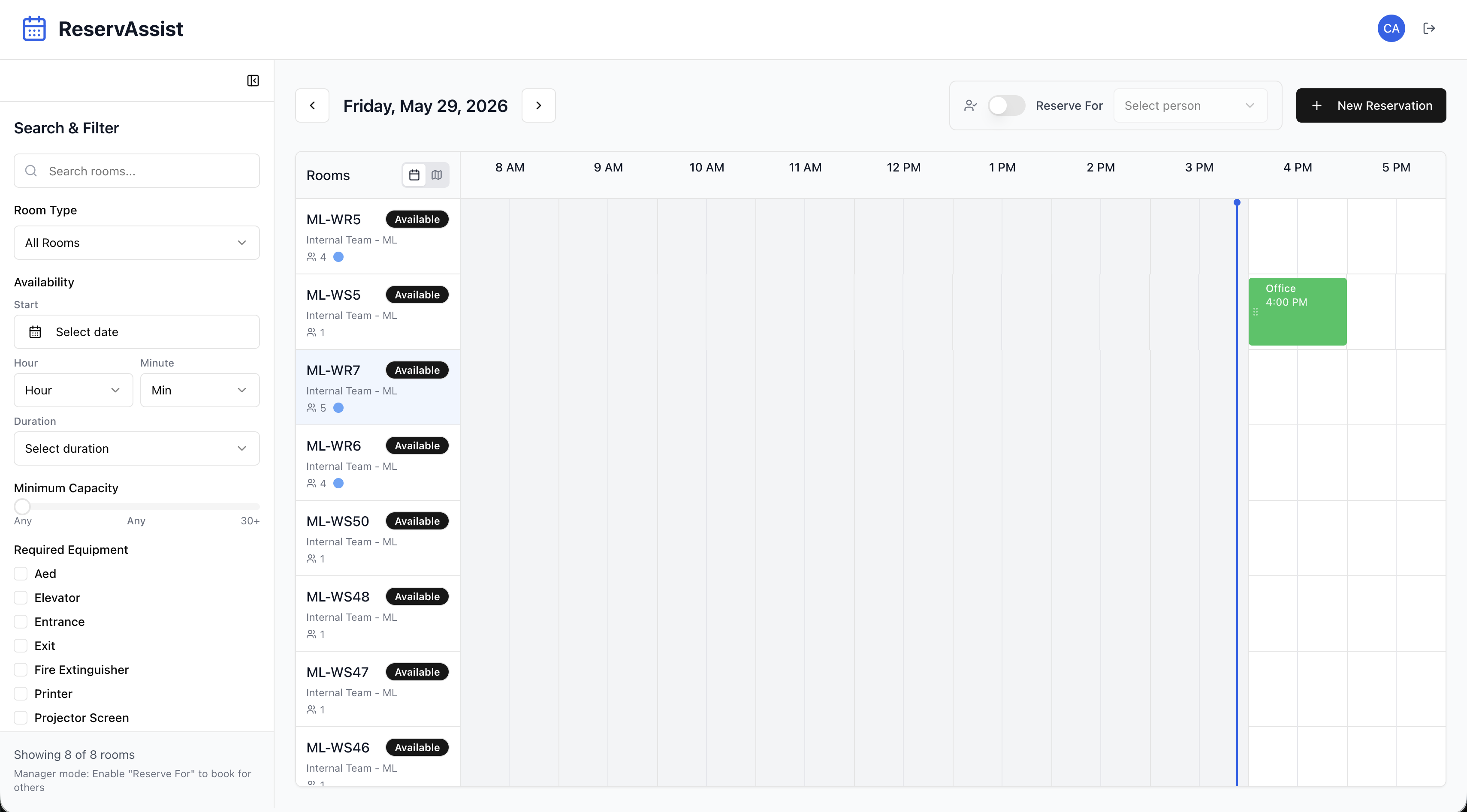Switch to calendar view icon

[x=414, y=175]
